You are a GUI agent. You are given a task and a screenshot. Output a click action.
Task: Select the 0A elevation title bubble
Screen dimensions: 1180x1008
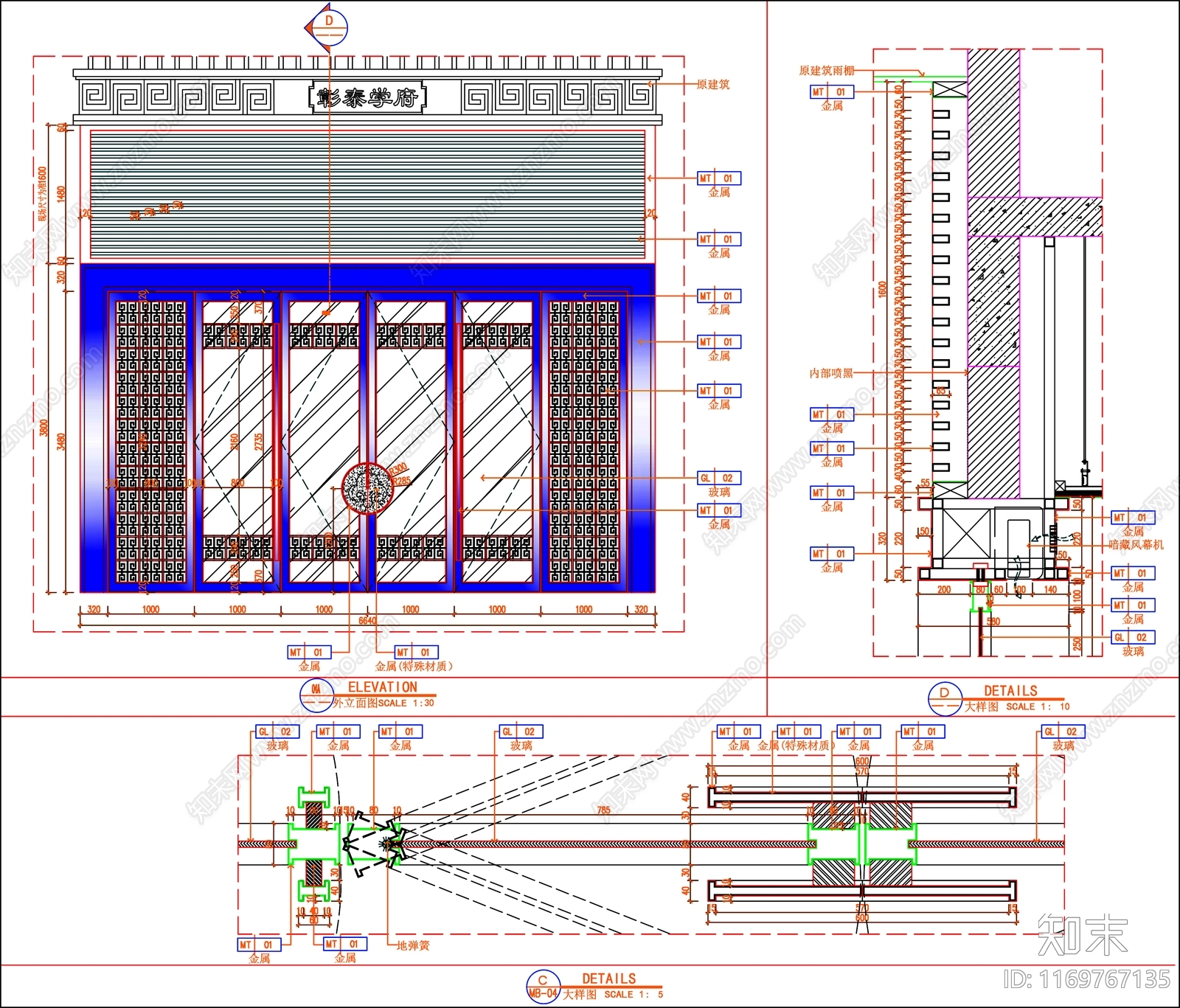(x=316, y=695)
